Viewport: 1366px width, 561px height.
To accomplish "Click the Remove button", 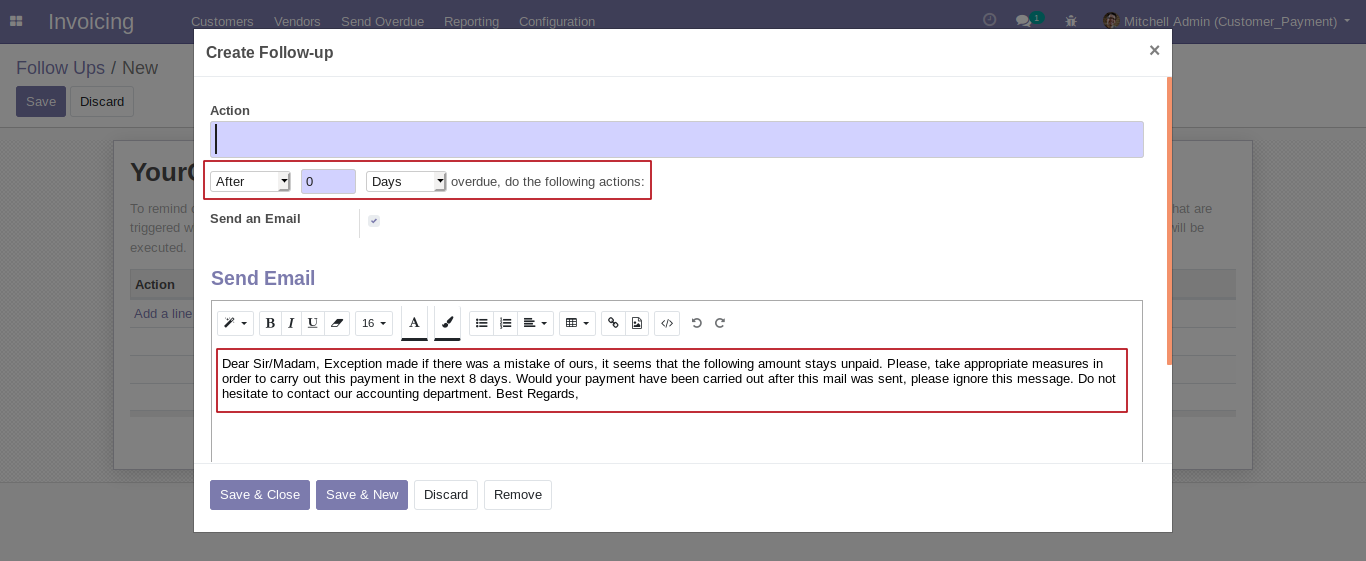I will click(518, 495).
